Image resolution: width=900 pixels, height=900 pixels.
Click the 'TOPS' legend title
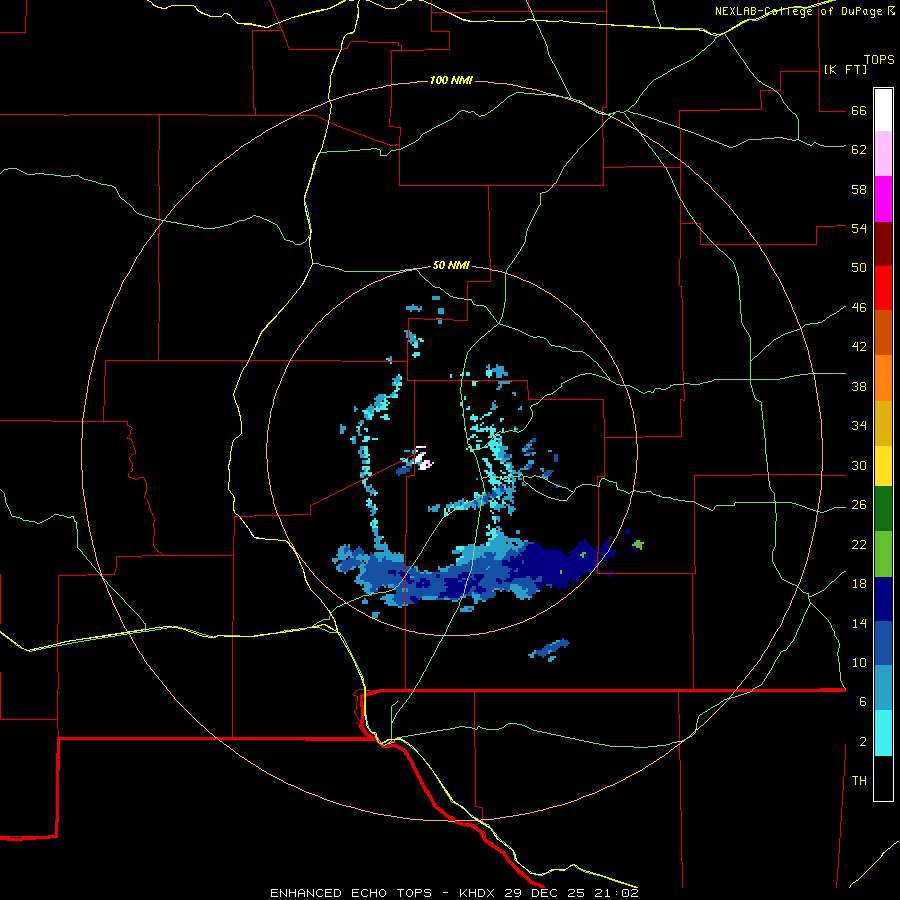tap(879, 60)
